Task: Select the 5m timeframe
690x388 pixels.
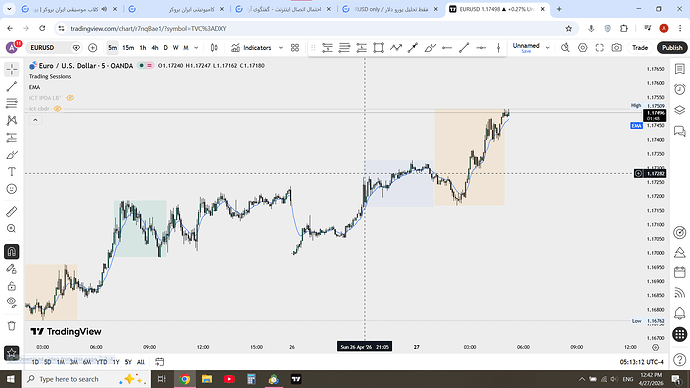Action: (113, 48)
